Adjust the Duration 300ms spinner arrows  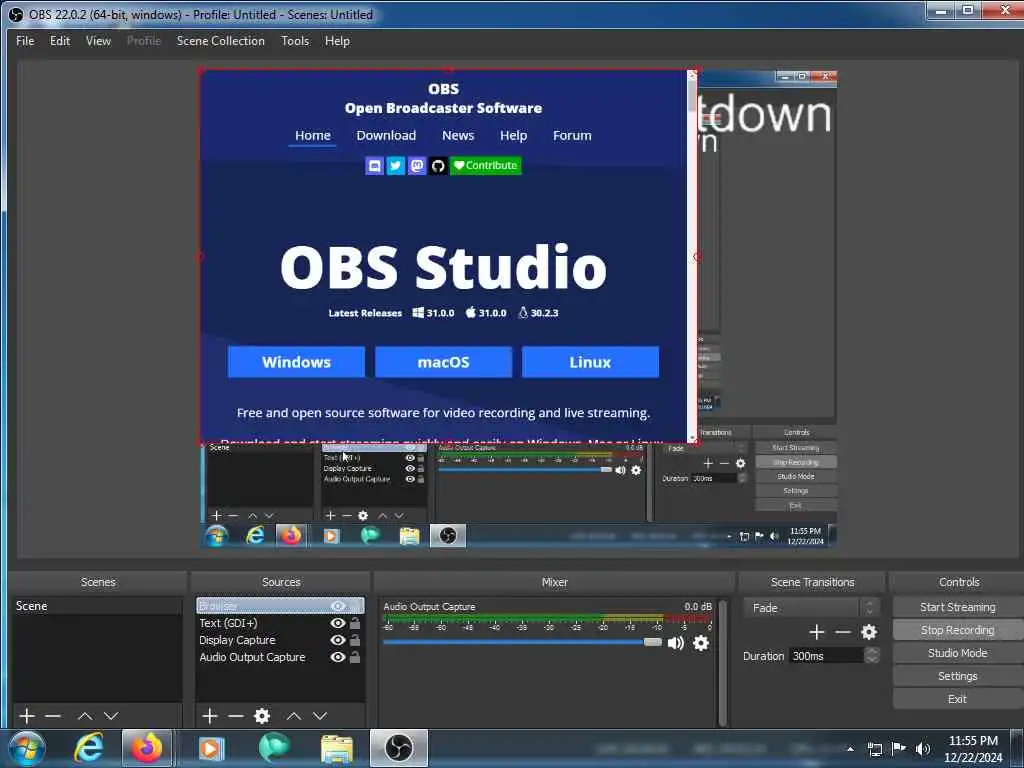click(x=872, y=656)
